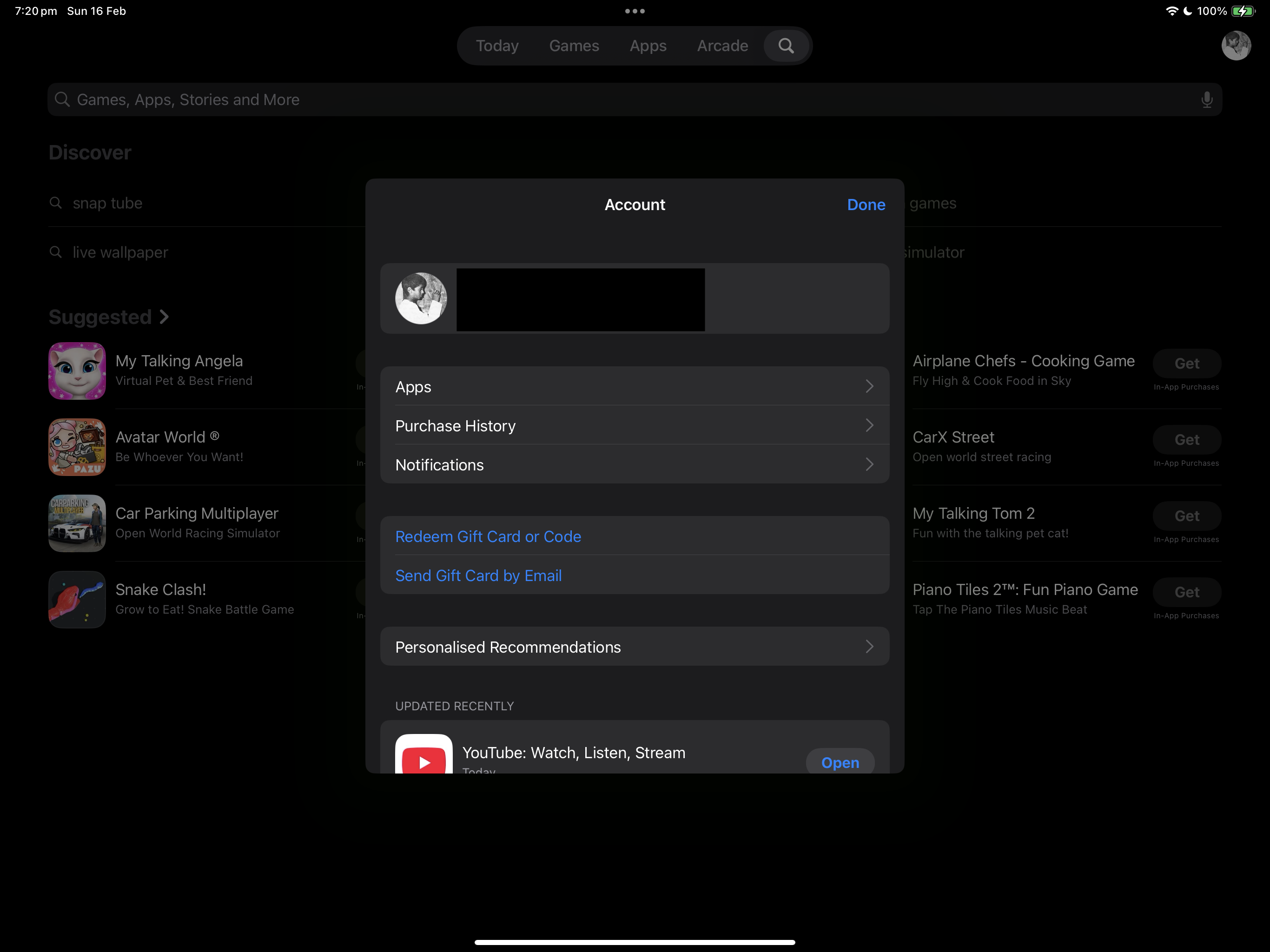
Task: Tap the three-dot multitasking indicator
Action: [x=635, y=11]
